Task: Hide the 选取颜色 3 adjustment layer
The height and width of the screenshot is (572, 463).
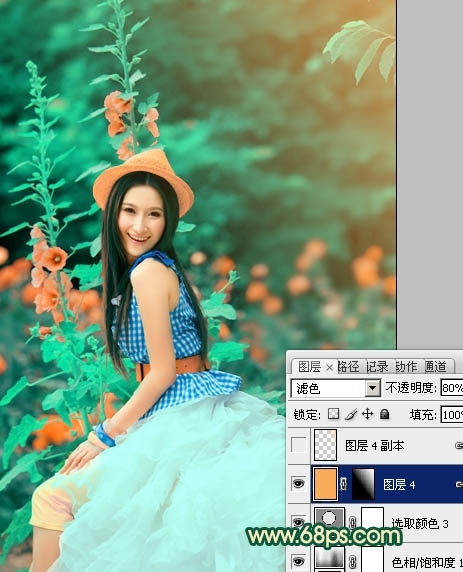Action: [x=298, y=522]
